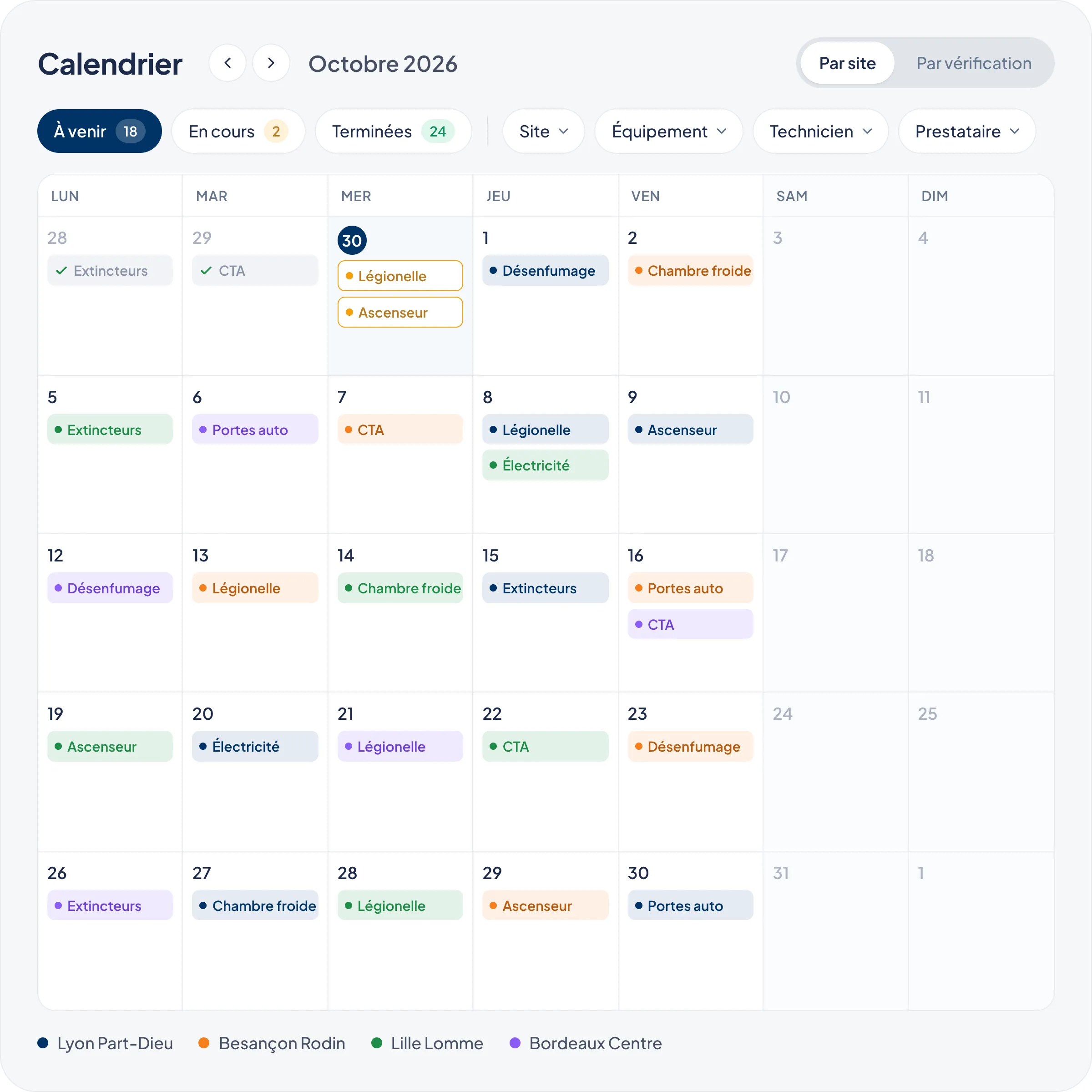1092x1092 pixels.
Task: Open Ascenseur event on October 9
Action: (690, 430)
